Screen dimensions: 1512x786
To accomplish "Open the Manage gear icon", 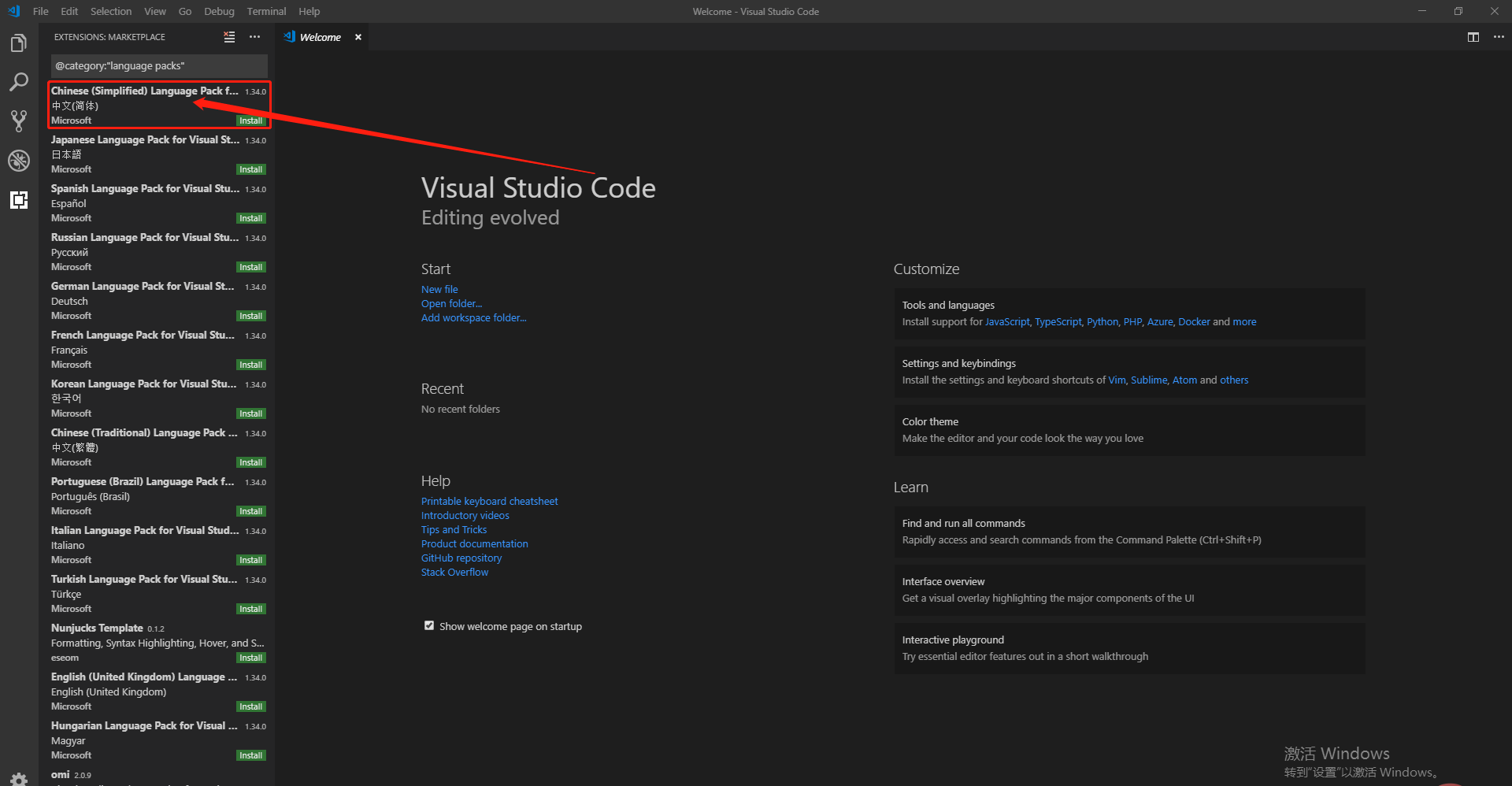I will click(19, 778).
